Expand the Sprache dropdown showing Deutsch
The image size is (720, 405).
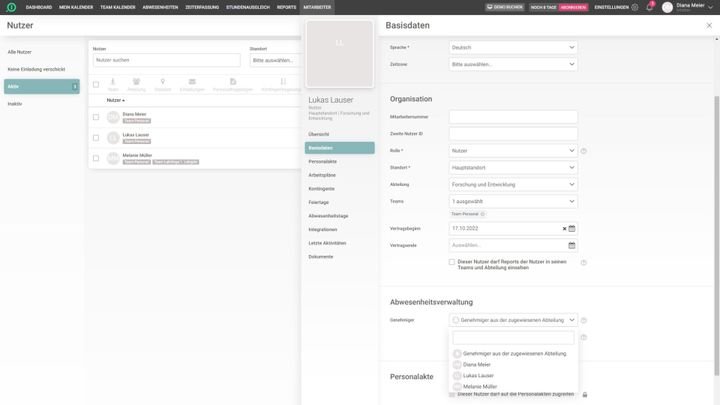point(513,47)
